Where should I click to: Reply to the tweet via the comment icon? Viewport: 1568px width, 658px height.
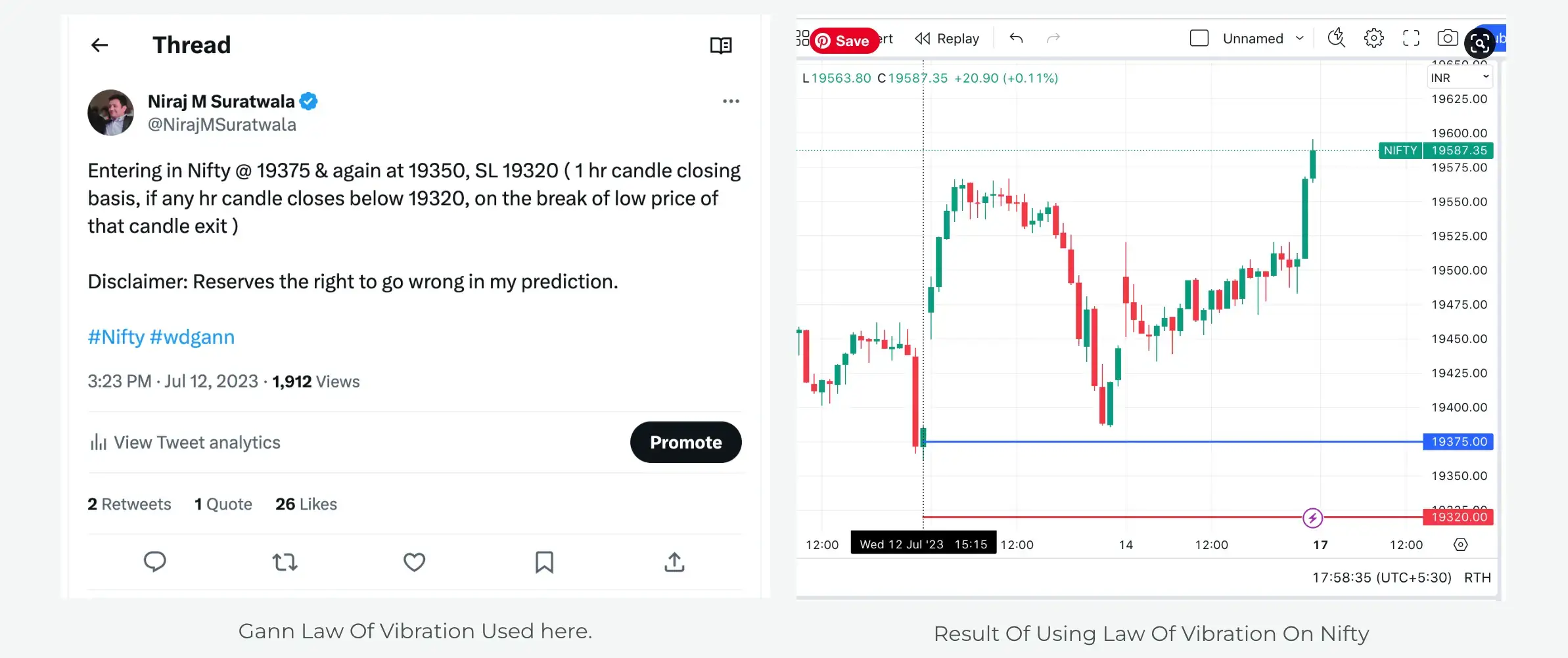point(155,562)
